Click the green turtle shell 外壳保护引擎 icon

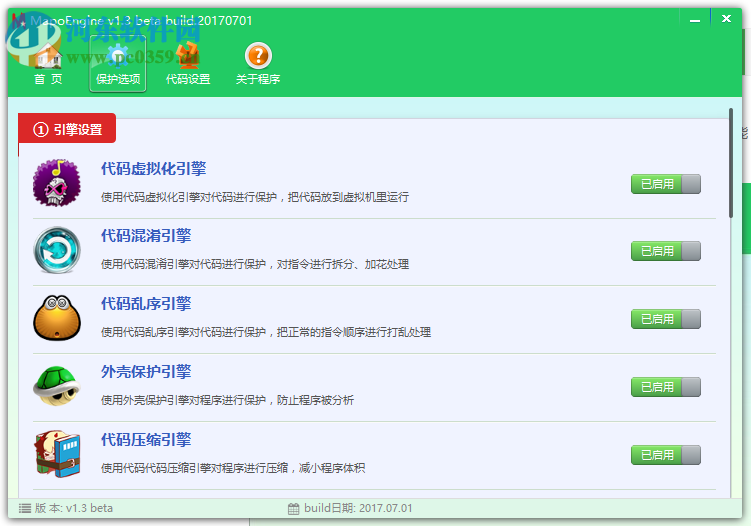(x=57, y=386)
